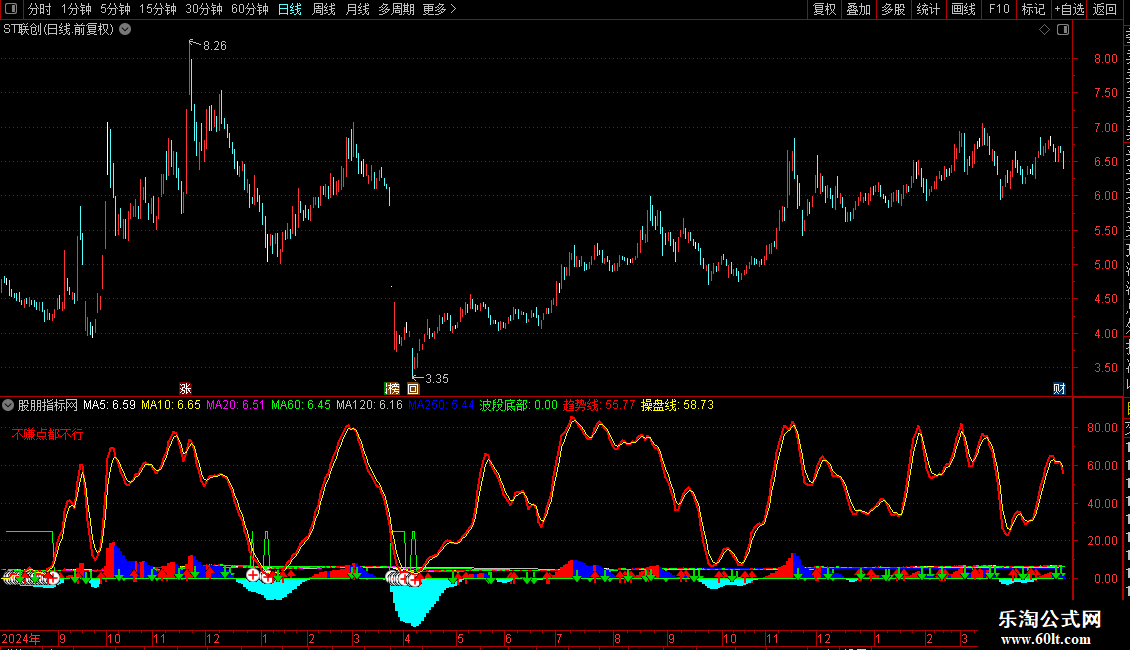Click the orange 回 marker icon
The image size is (1130, 650).
click(x=413, y=388)
